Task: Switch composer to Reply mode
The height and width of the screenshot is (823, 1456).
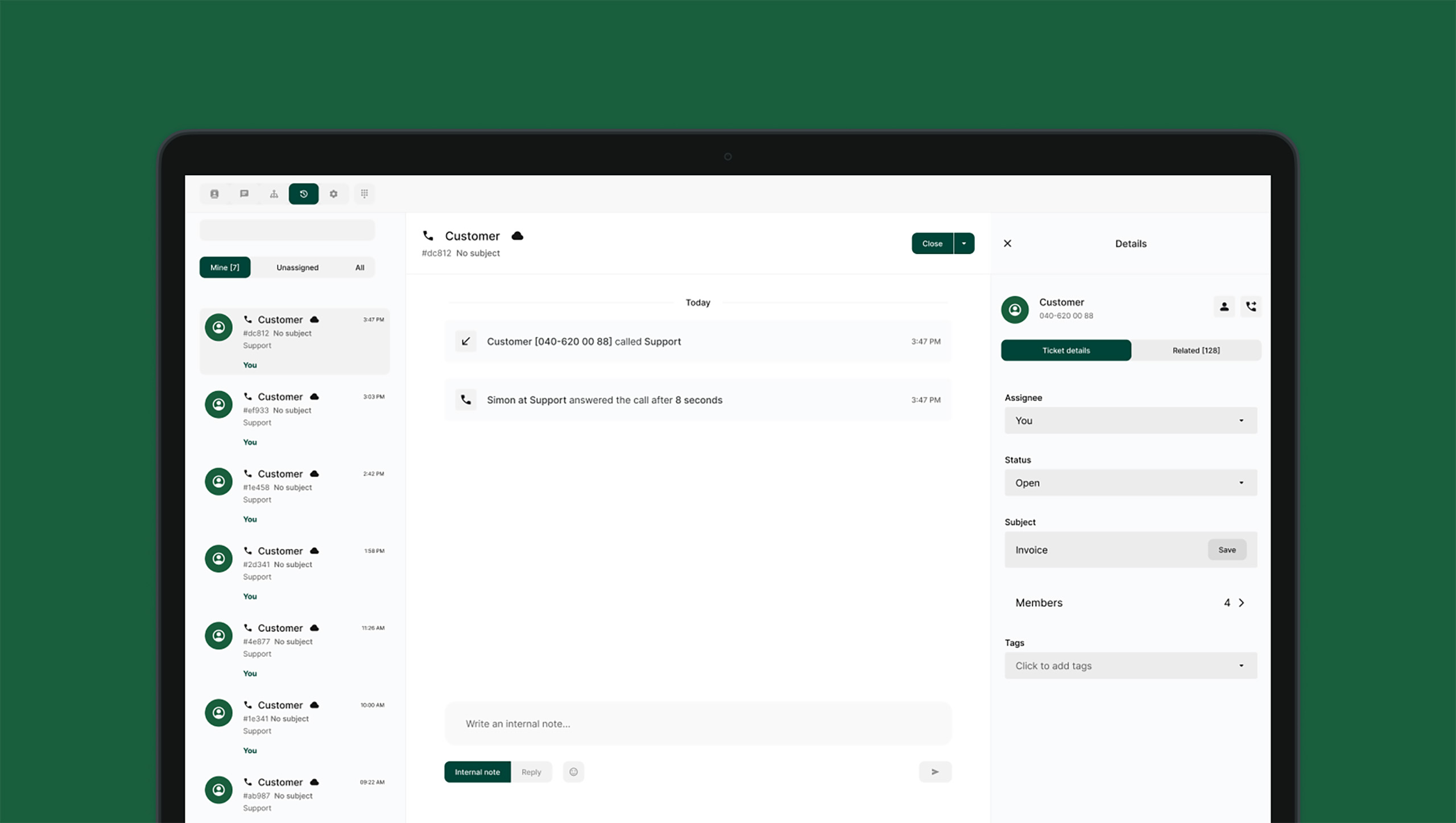Action: pyautogui.click(x=531, y=772)
